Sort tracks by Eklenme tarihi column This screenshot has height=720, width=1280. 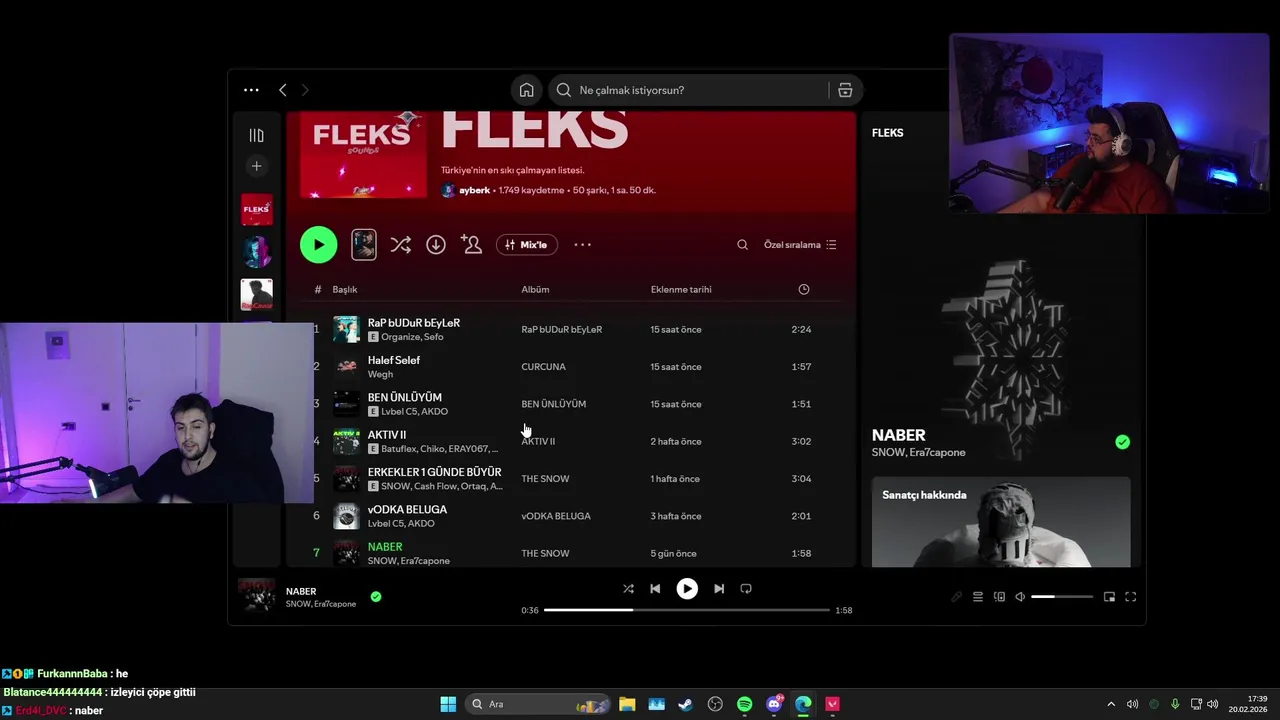[x=681, y=290]
